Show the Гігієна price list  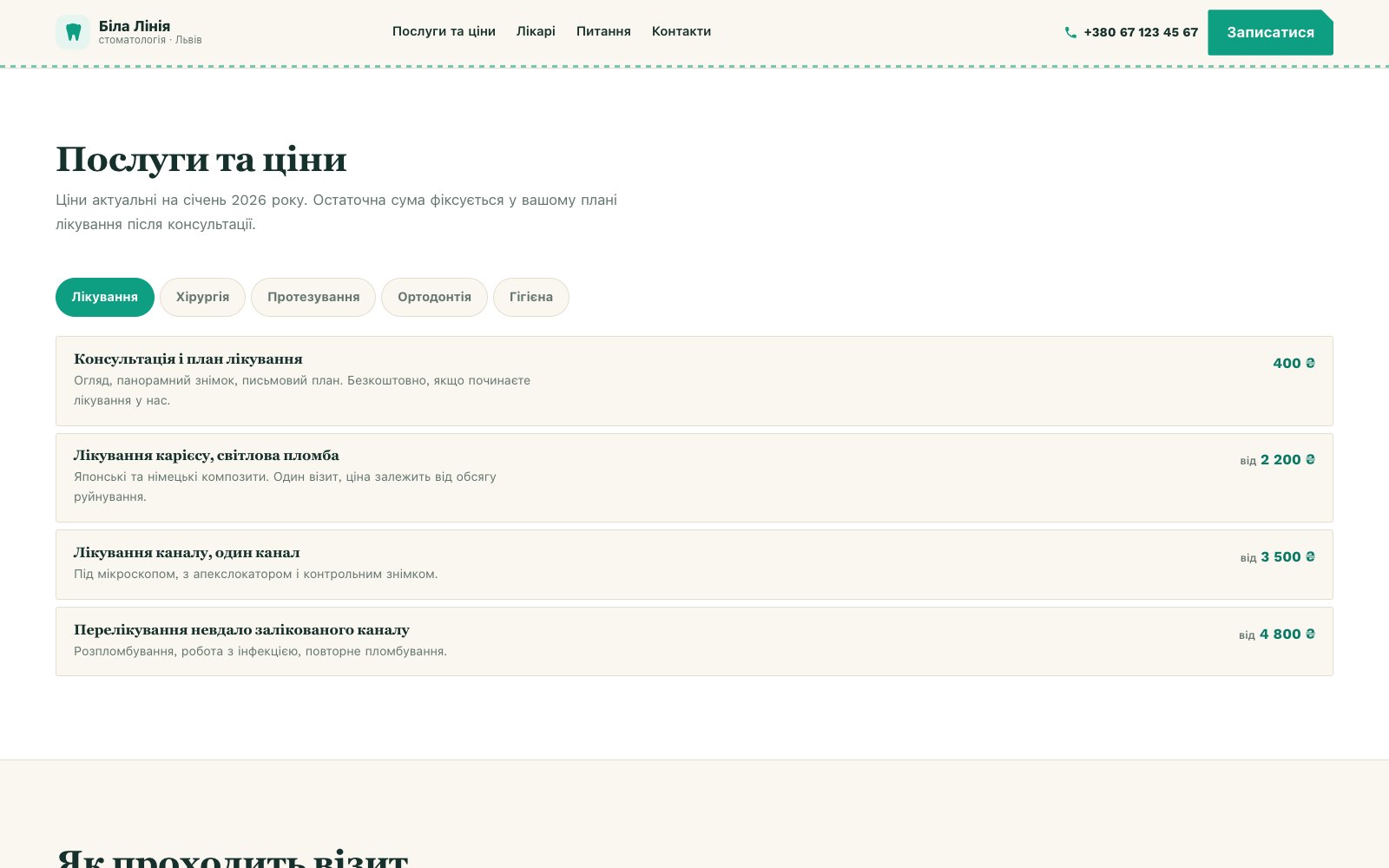(x=531, y=297)
